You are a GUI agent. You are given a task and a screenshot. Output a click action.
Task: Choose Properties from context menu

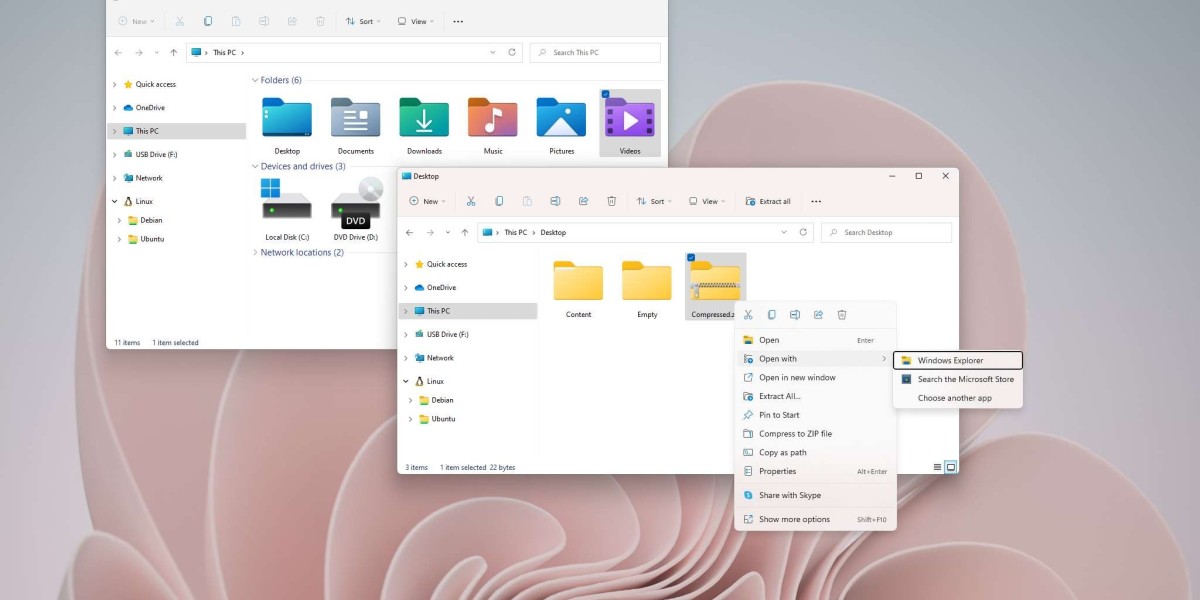(x=815, y=471)
